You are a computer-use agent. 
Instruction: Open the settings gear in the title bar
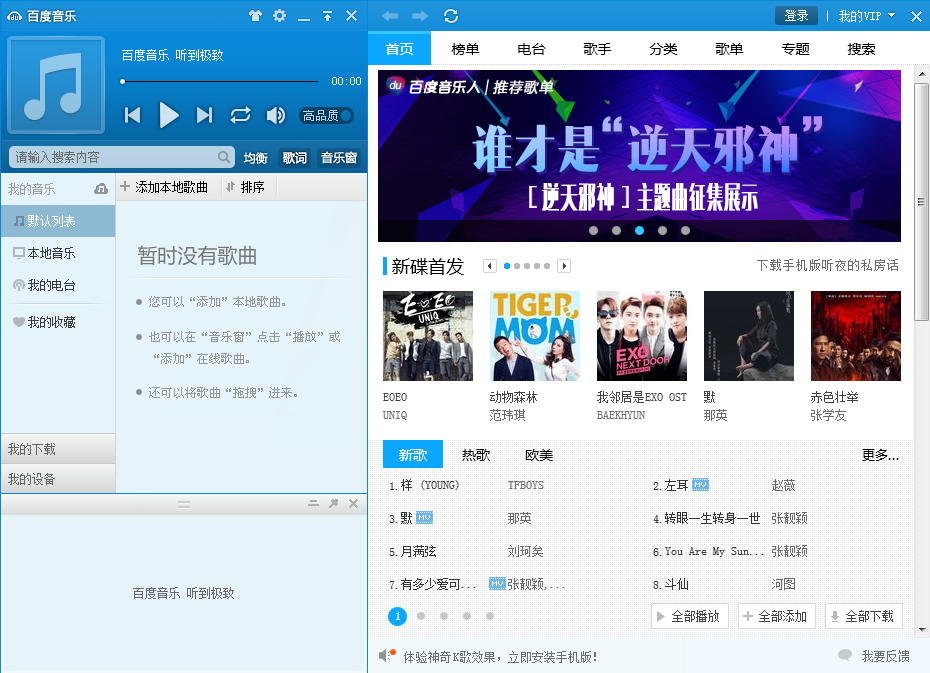point(280,16)
